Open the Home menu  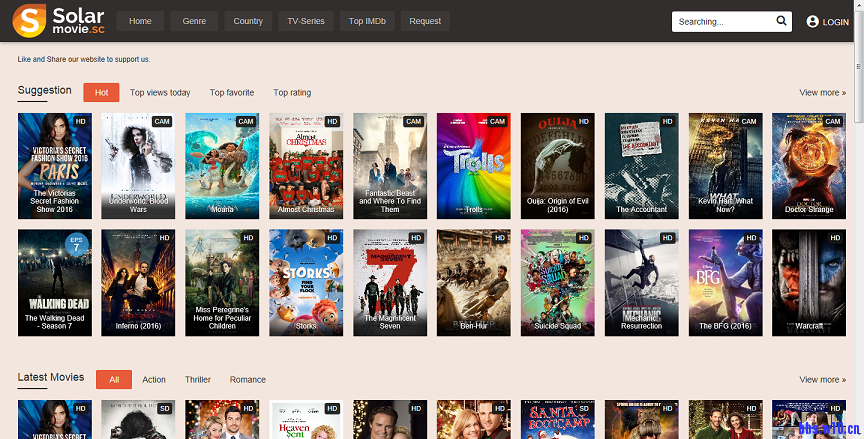coord(140,21)
